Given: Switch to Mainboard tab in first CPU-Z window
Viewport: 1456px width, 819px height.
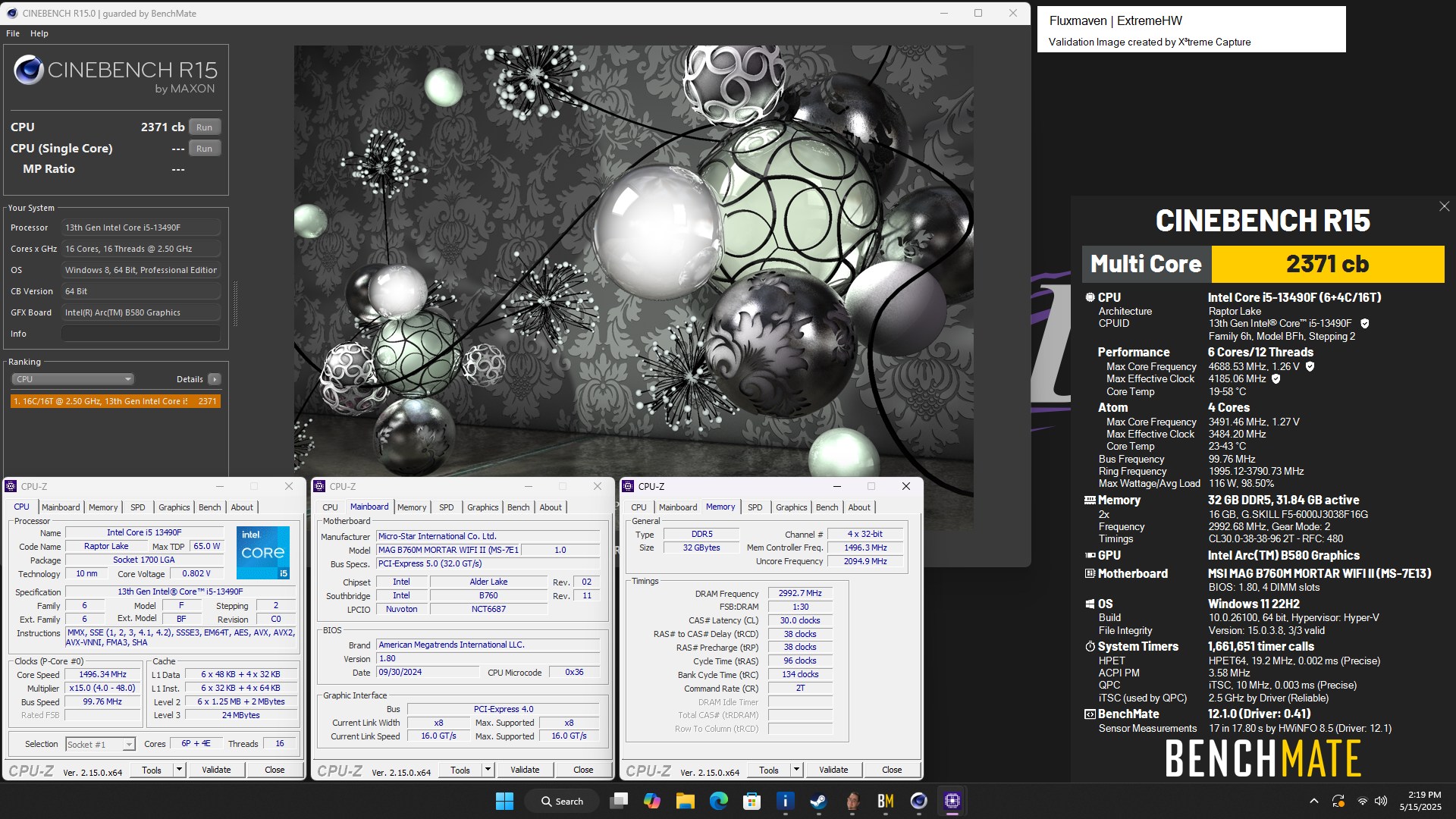Looking at the screenshot, I should 61,507.
